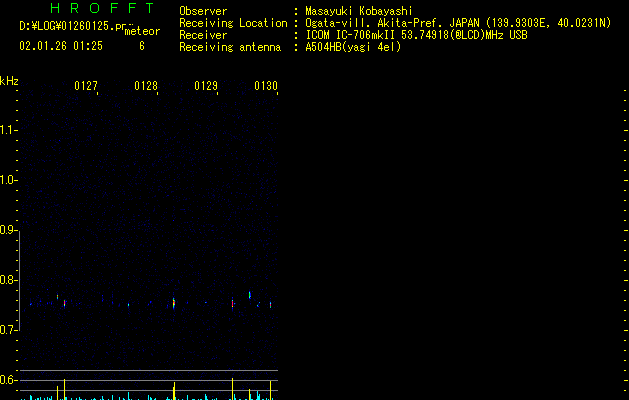Click the Receiving antenna label
Screen dimensions: 629x400
[230, 47]
